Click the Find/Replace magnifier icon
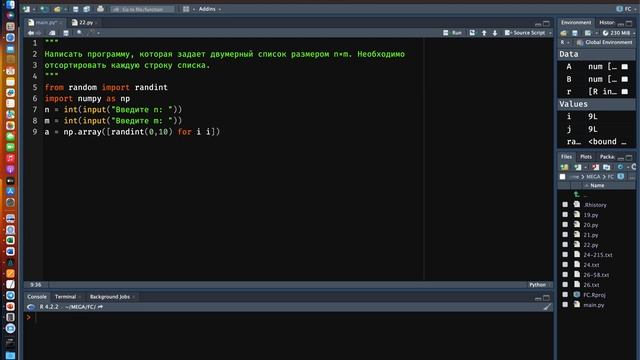Viewport: 640px width, 360px height. point(80,33)
